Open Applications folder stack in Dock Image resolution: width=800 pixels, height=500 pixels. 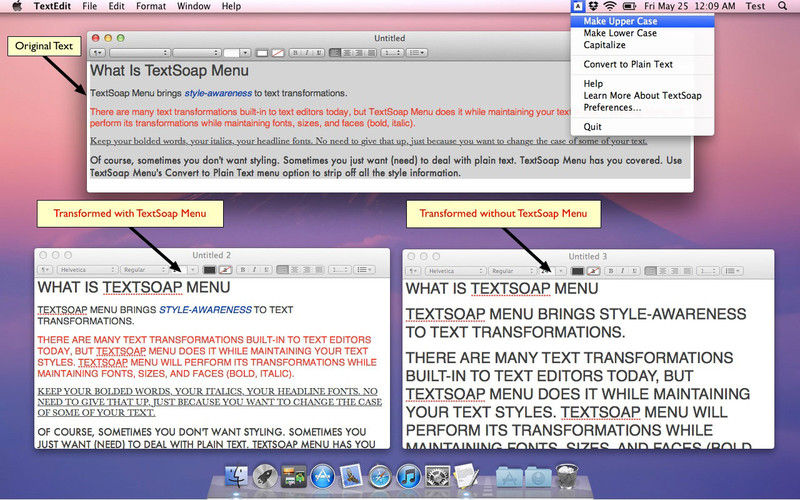point(509,478)
